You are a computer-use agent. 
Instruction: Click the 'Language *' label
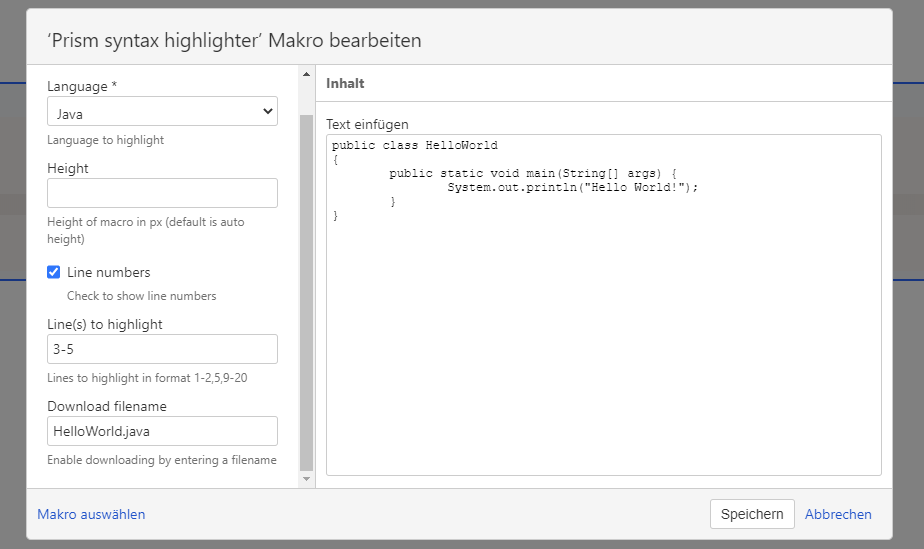[x=82, y=87]
